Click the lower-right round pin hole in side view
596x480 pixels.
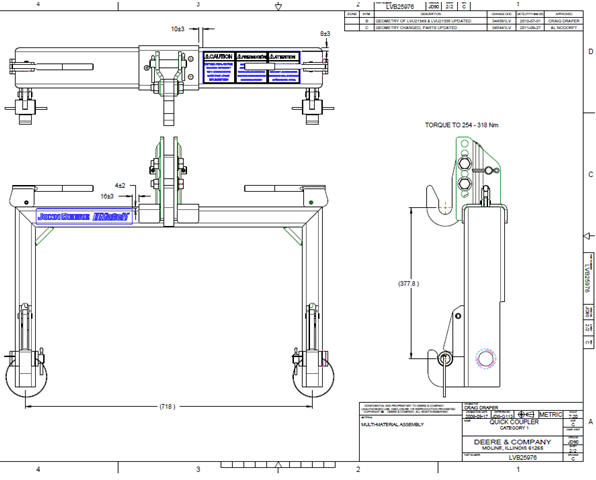[x=485, y=358]
